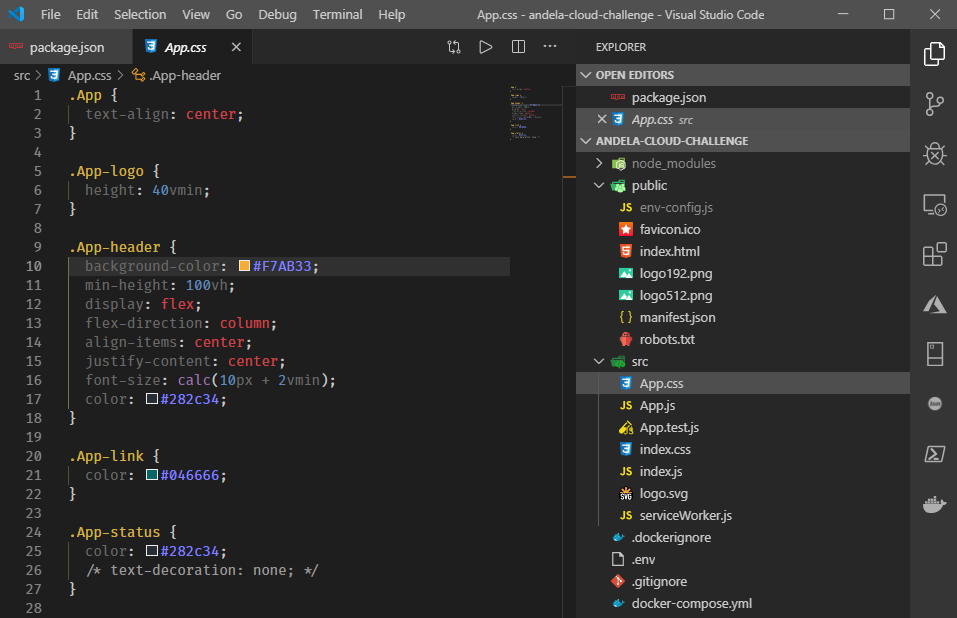The width and height of the screenshot is (957, 618).
Task: Open the View menu
Action: point(196,14)
